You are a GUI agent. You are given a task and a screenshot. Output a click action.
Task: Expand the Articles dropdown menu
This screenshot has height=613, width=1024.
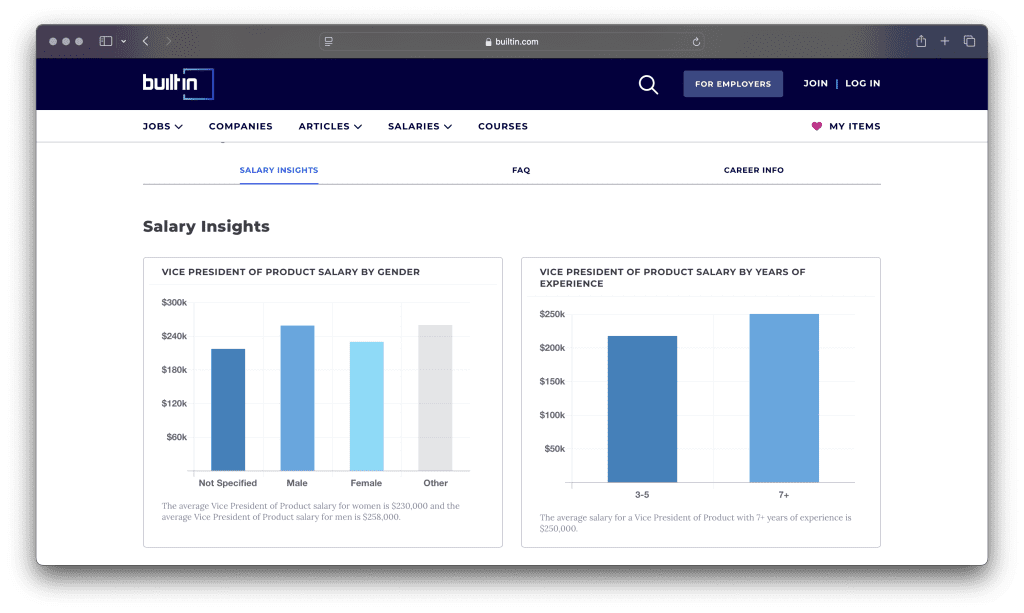tap(330, 127)
